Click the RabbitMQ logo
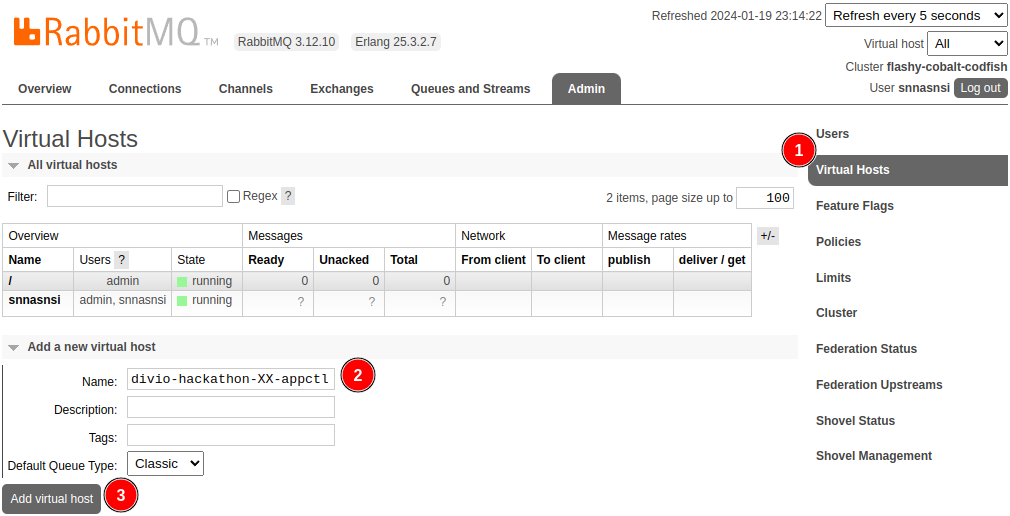 116,32
